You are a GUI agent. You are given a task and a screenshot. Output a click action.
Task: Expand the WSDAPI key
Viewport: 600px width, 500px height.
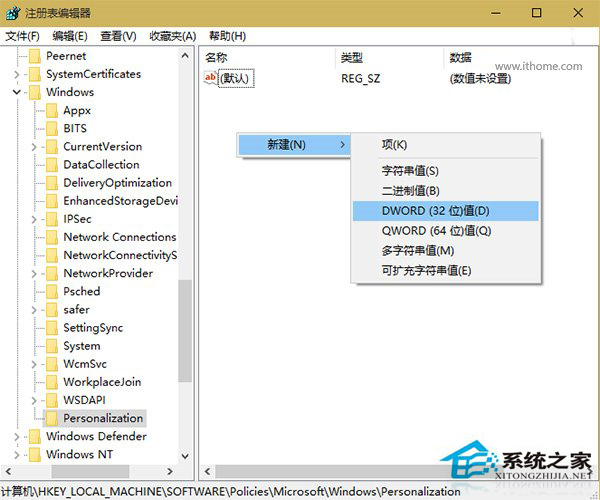[34, 400]
